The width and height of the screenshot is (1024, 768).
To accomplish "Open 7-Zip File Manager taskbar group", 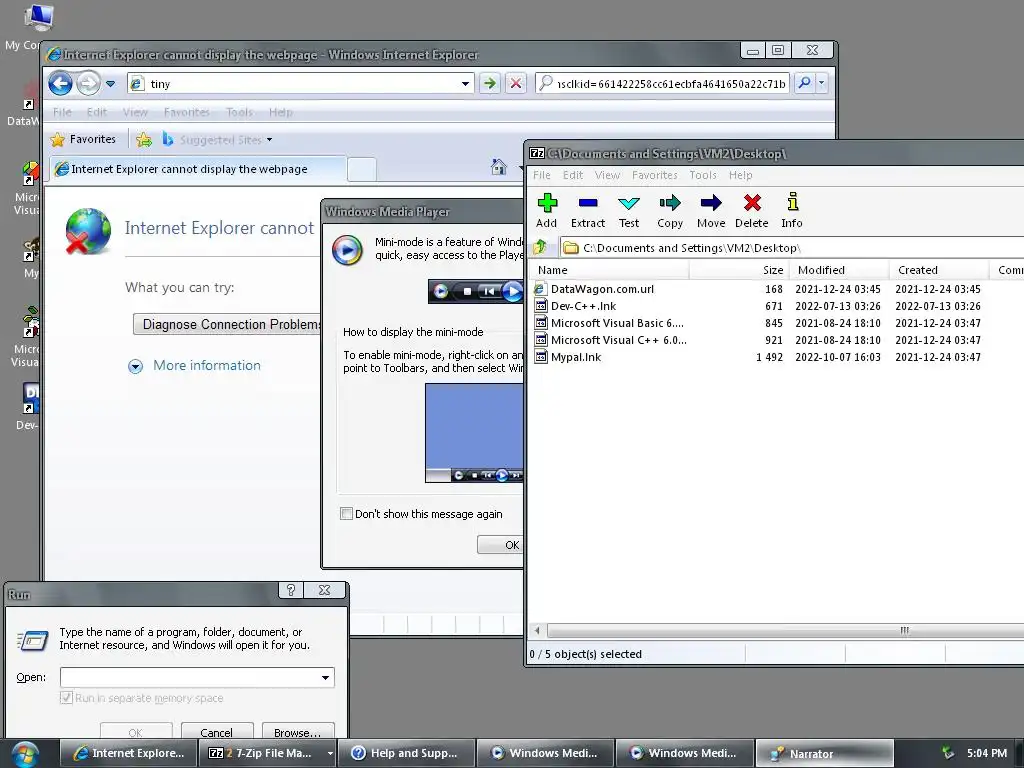I will (268, 753).
